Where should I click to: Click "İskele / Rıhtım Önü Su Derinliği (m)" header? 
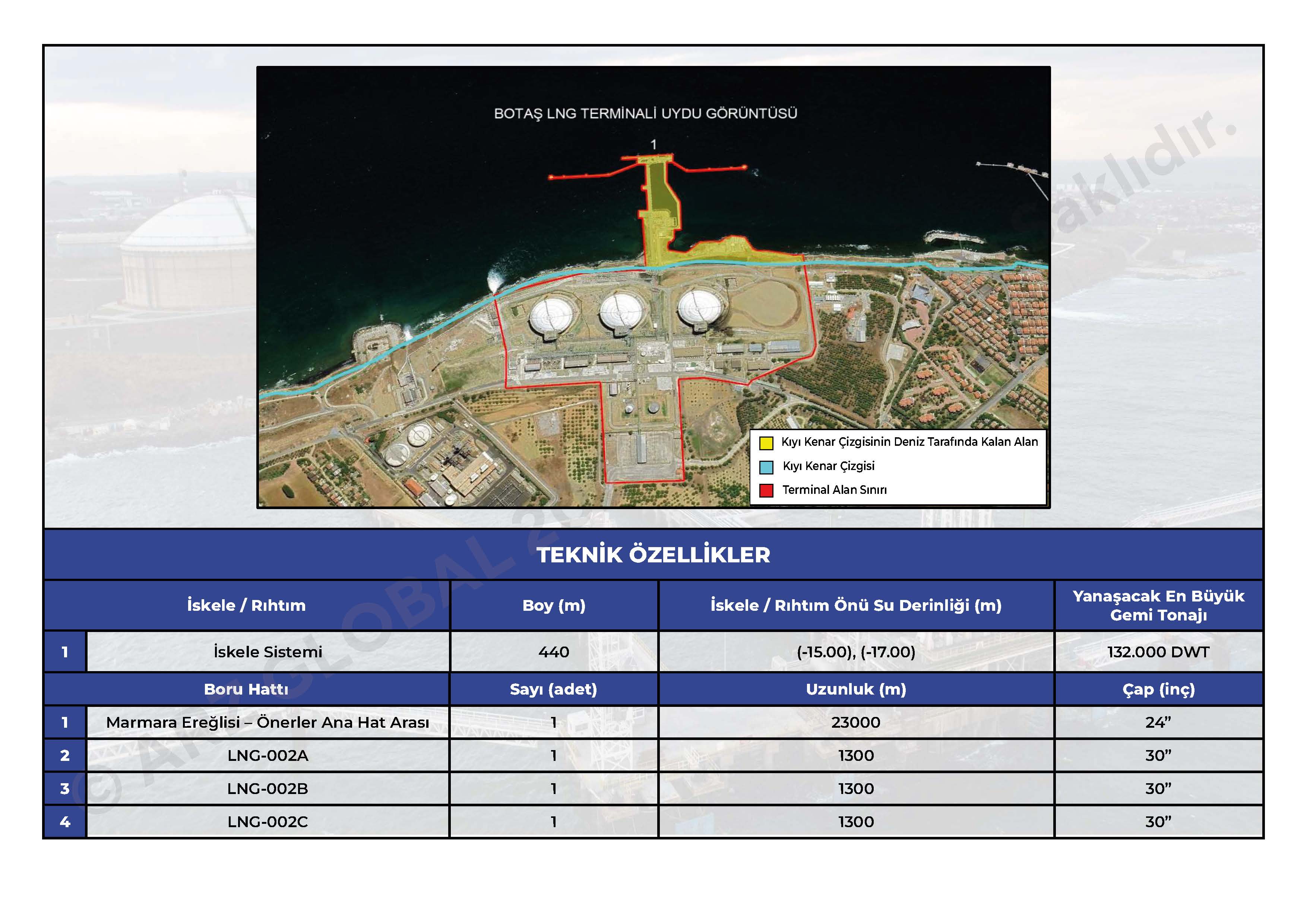855,605
